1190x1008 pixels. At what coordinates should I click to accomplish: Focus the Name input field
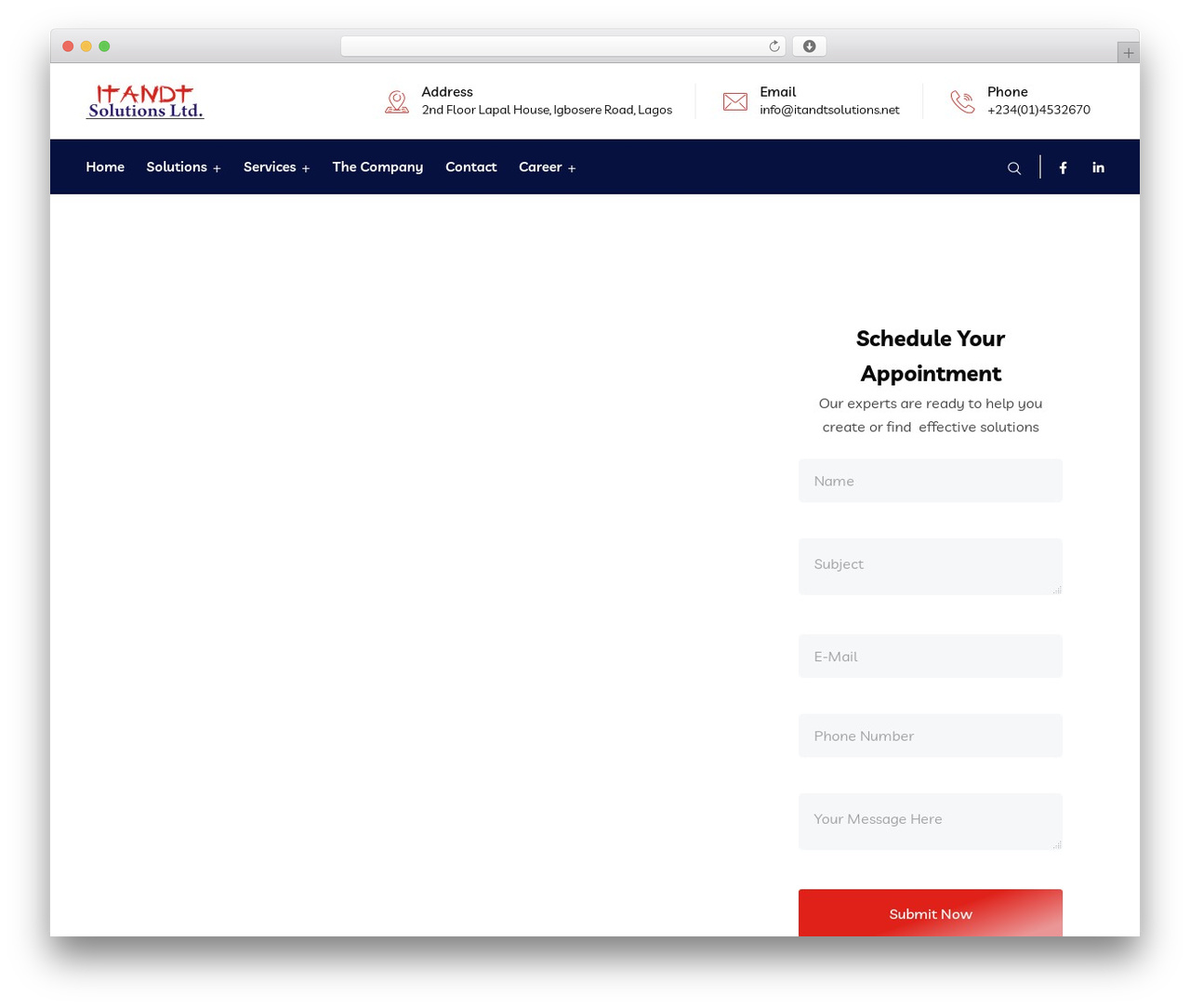[x=931, y=481]
